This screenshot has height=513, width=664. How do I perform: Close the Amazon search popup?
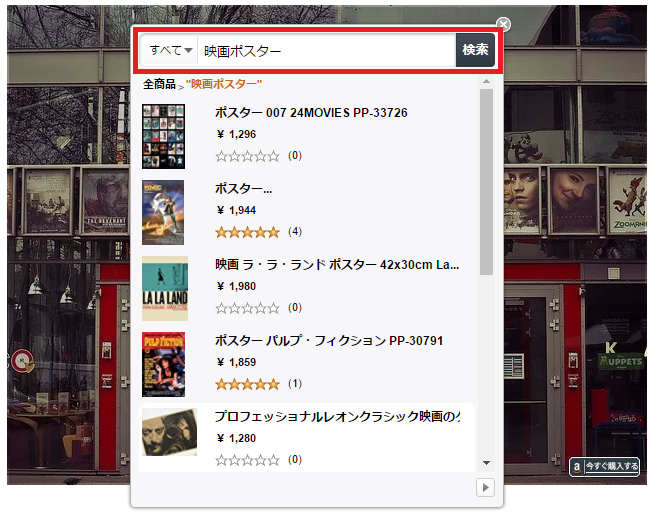click(503, 24)
